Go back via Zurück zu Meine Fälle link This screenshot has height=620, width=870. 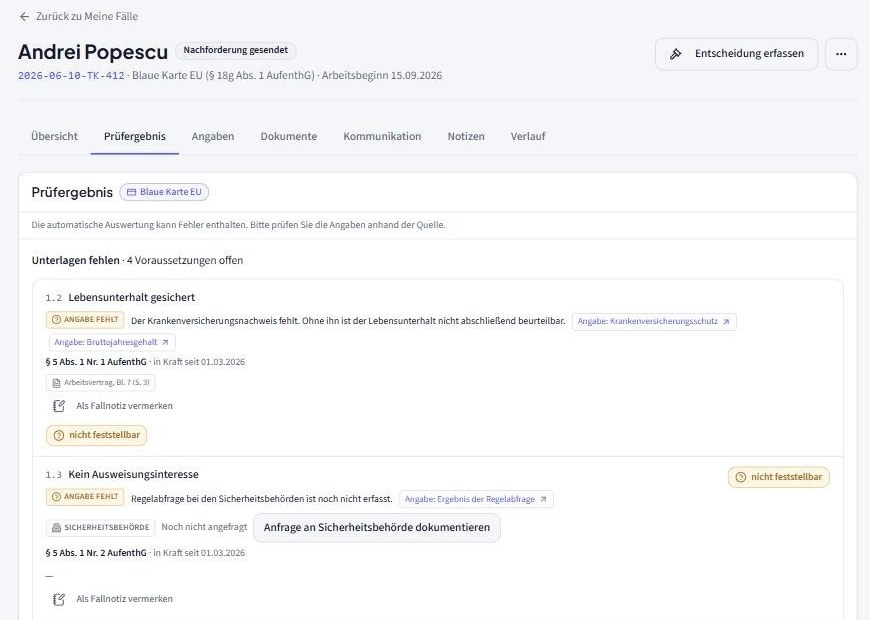click(78, 17)
